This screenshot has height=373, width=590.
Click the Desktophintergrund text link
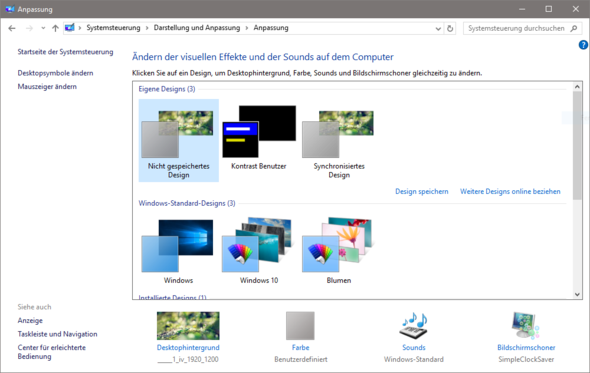[188, 348]
